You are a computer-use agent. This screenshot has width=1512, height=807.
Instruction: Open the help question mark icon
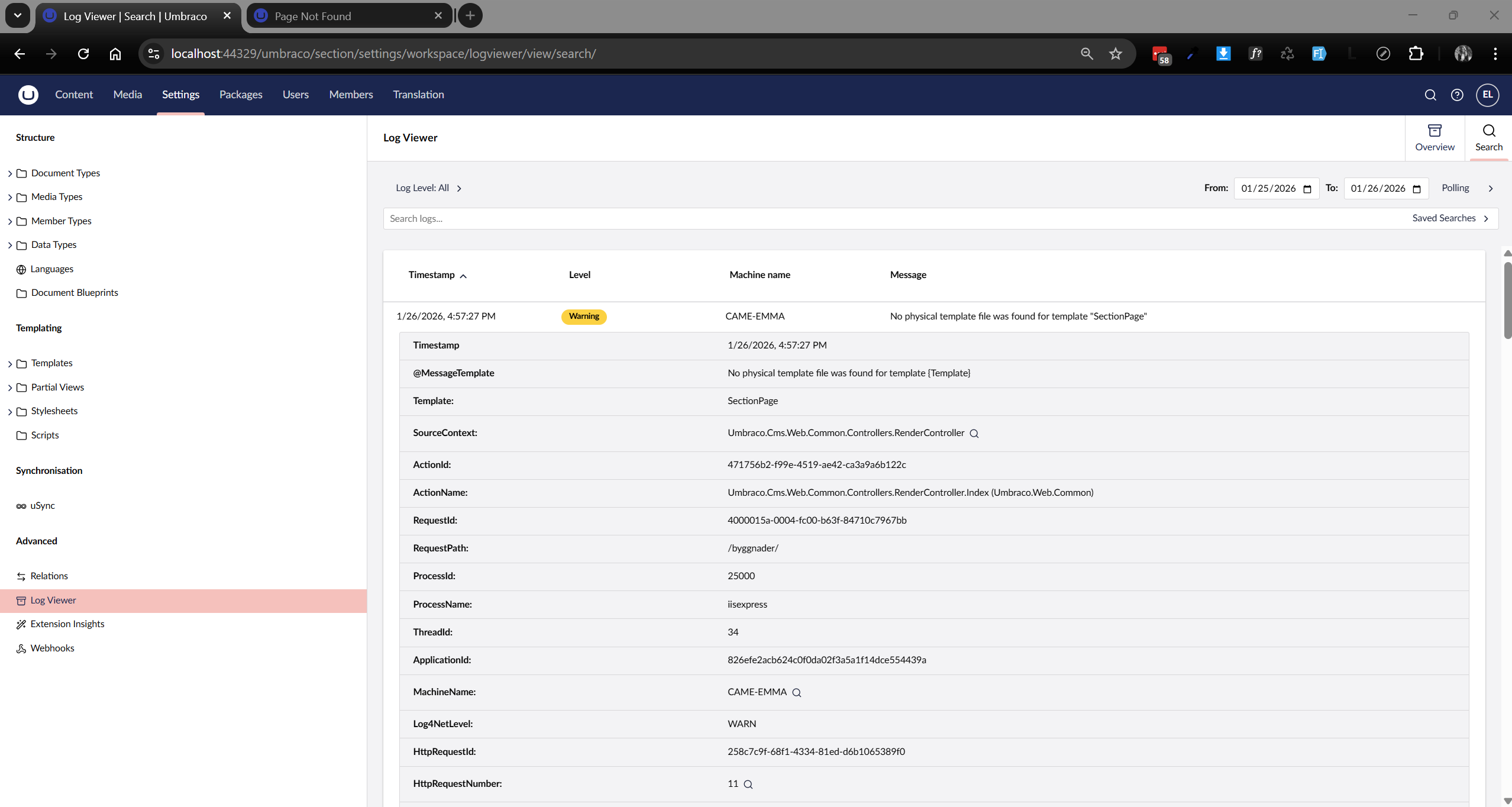pyautogui.click(x=1457, y=95)
